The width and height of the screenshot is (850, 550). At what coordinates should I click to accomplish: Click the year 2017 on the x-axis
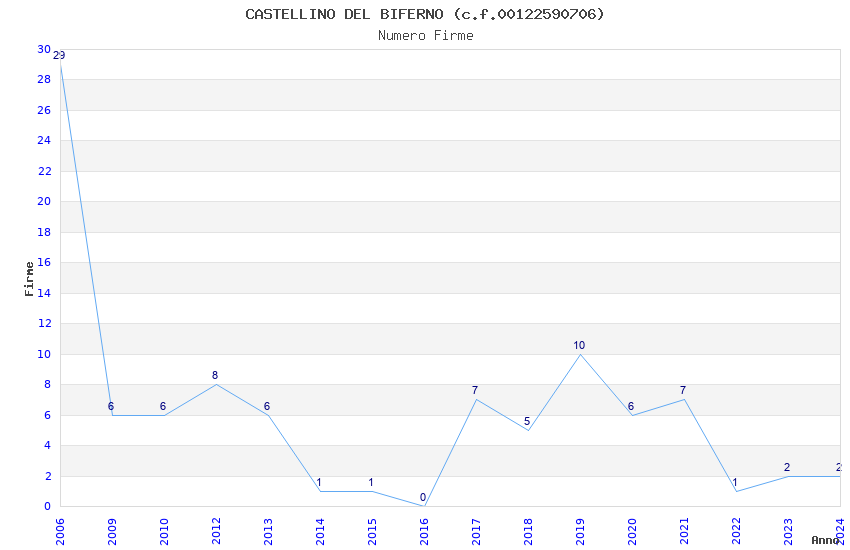click(x=476, y=531)
